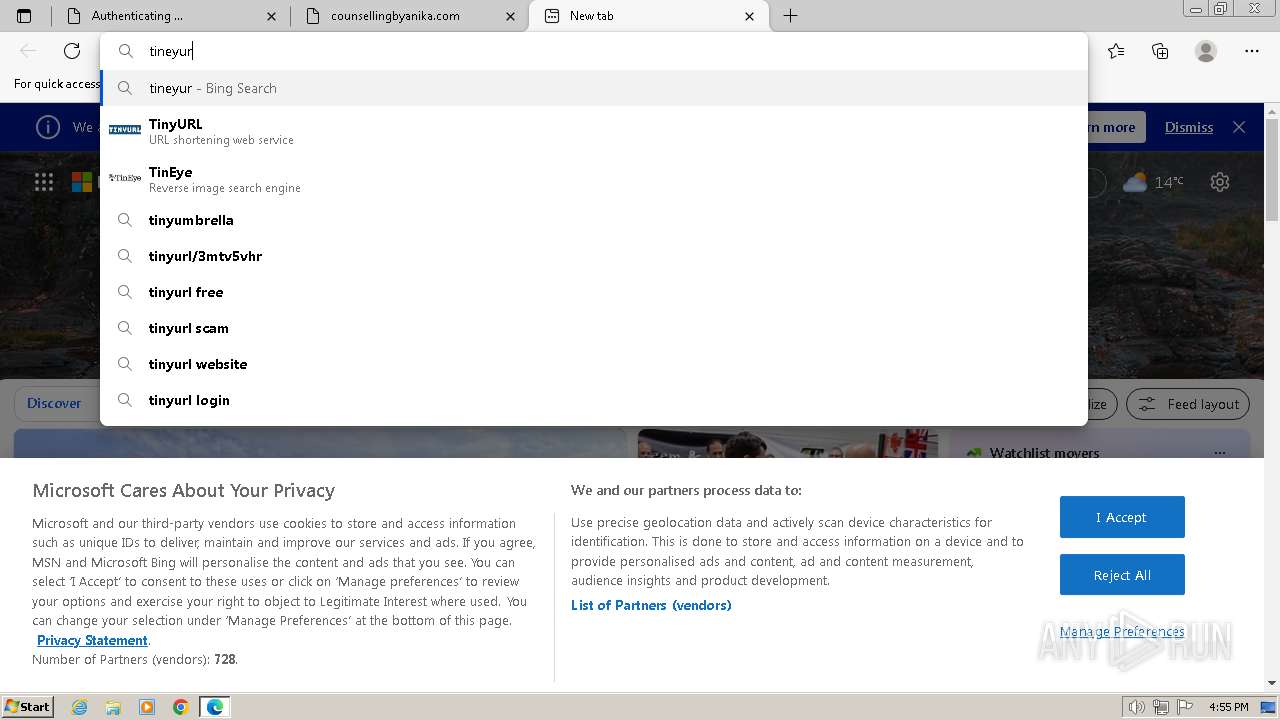Image resolution: width=1280 pixels, height=720 pixels.
Task: Launch Internet Explorer from taskbar
Action: coord(79,707)
